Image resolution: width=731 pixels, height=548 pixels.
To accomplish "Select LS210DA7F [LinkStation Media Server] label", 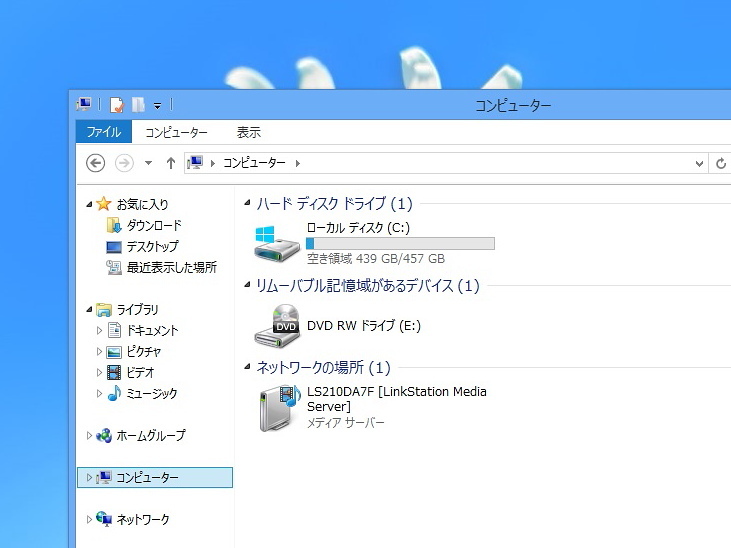I will (396, 399).
